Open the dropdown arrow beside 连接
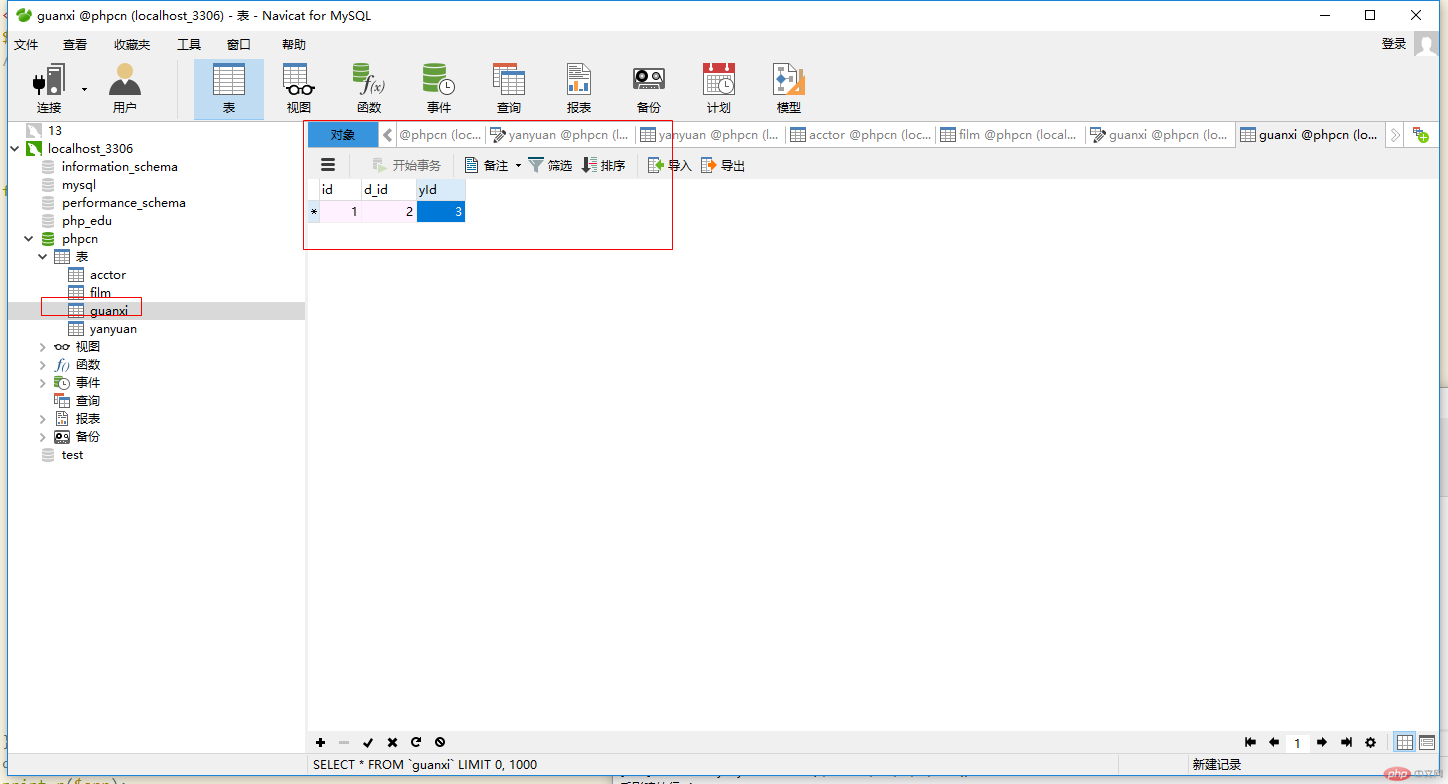 (x=84, y=89)
